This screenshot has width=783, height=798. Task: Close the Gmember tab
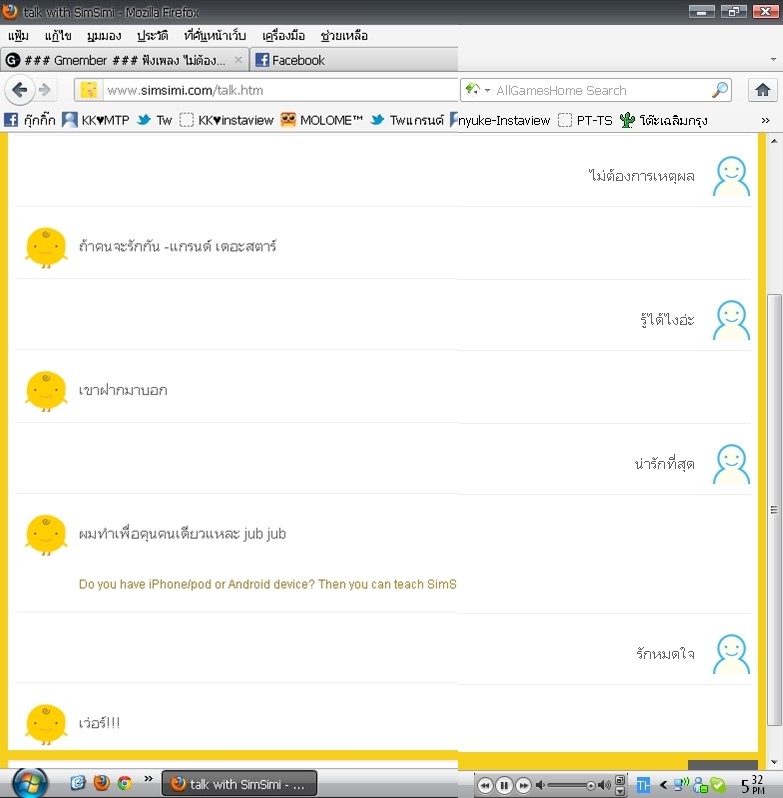(x=238, y=60)
